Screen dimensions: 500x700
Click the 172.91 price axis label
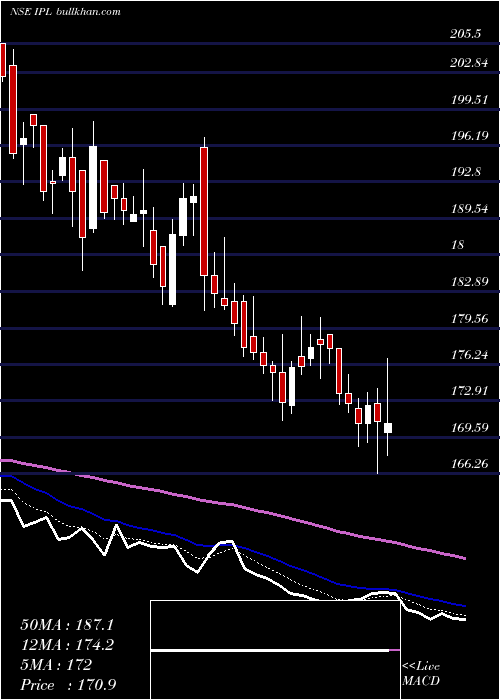tap(469, 391)
